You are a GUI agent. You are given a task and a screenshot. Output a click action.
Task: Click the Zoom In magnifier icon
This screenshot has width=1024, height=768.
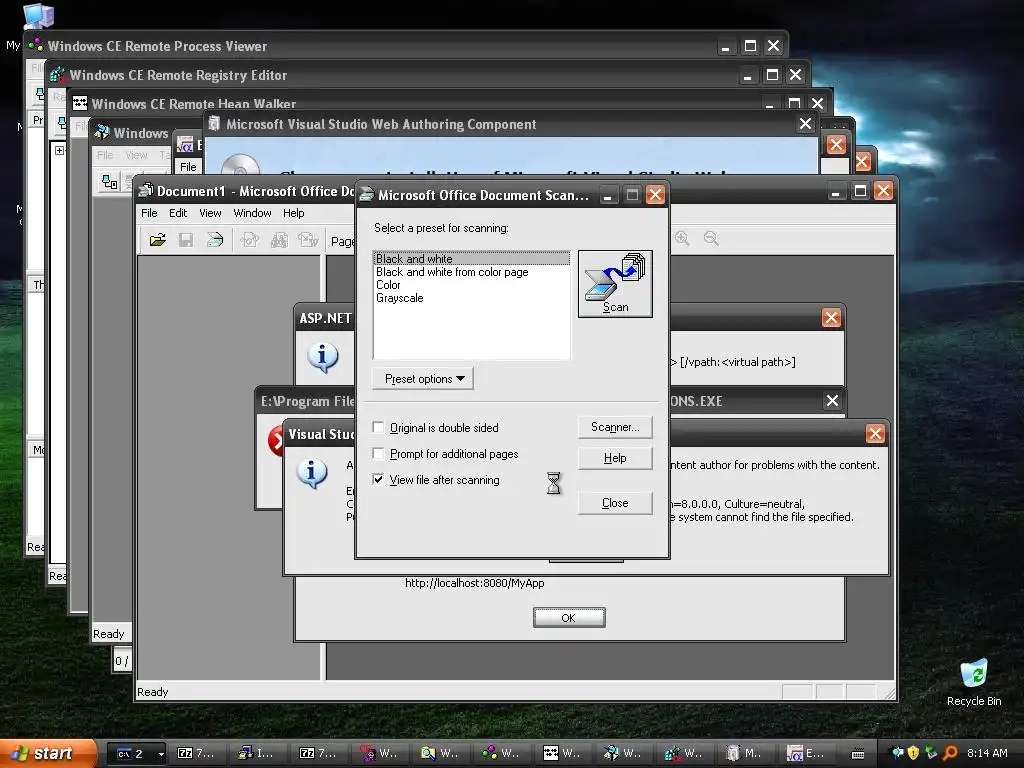pyautogui.click(x=682, y=238)
